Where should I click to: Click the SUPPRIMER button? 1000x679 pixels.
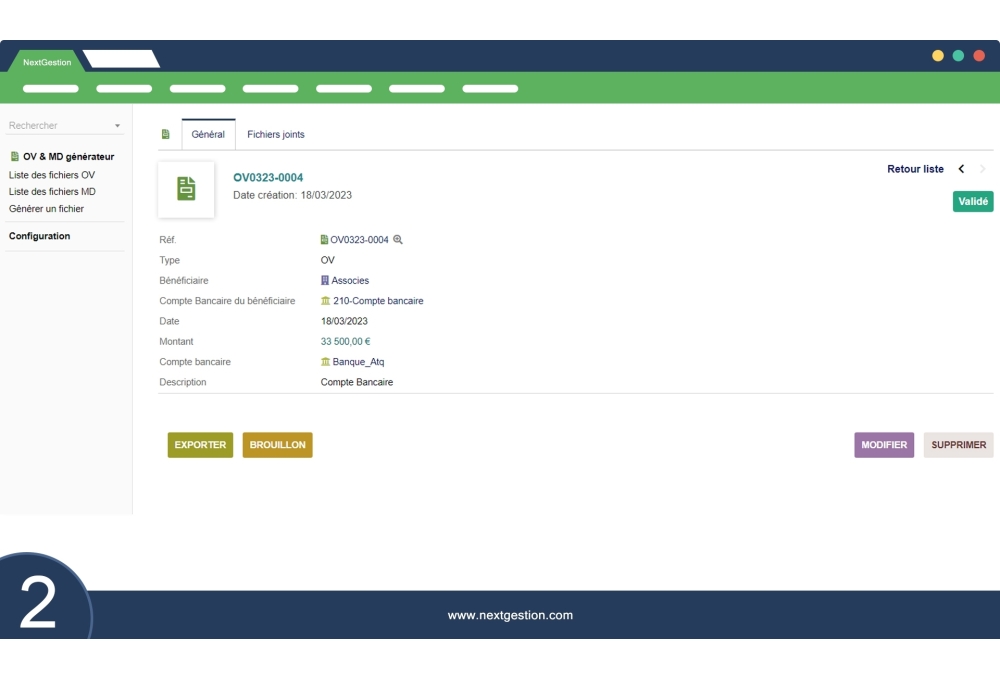click(958, 445)
